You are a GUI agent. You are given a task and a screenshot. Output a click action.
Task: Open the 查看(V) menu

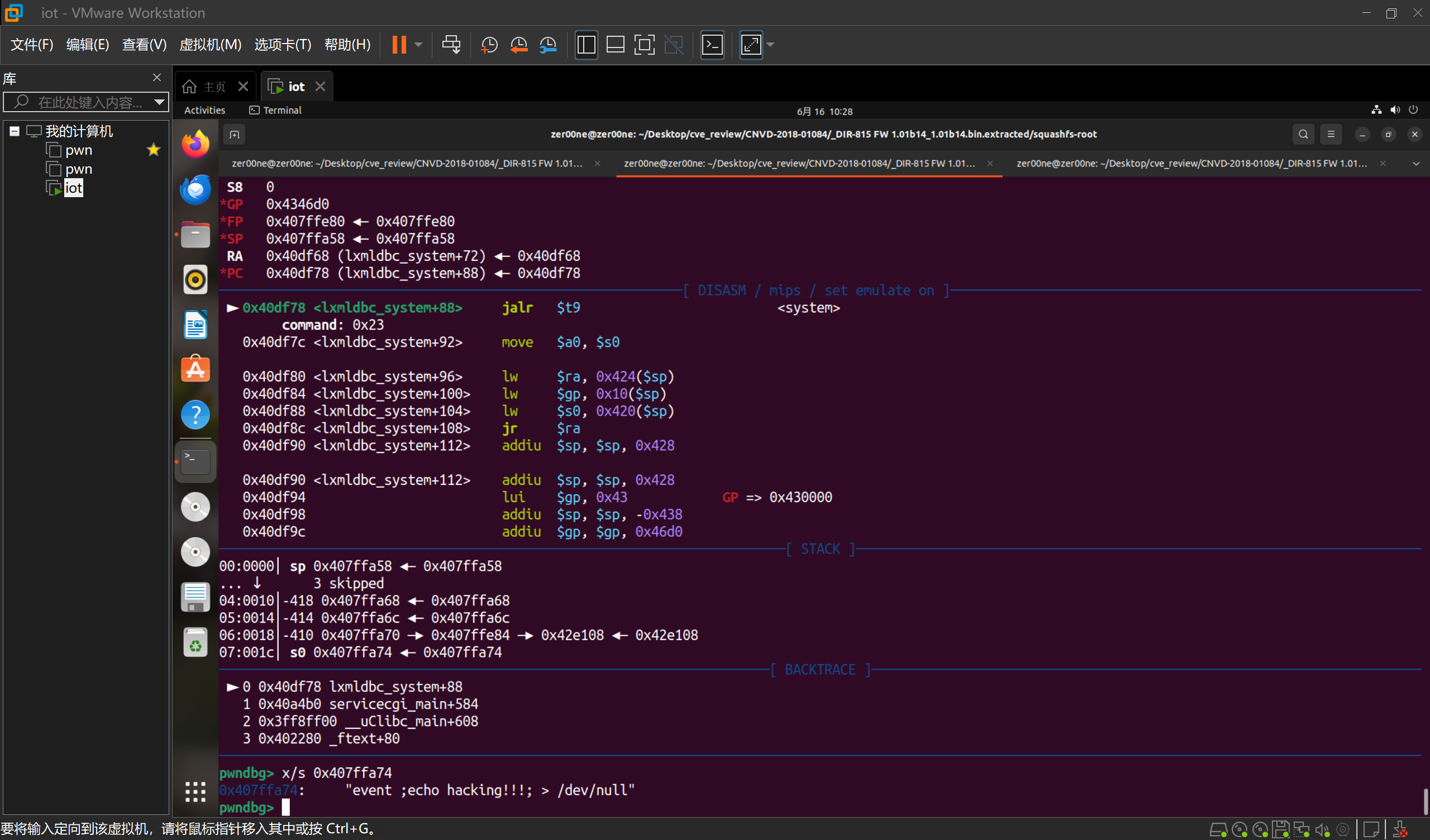tap(144, 44)
